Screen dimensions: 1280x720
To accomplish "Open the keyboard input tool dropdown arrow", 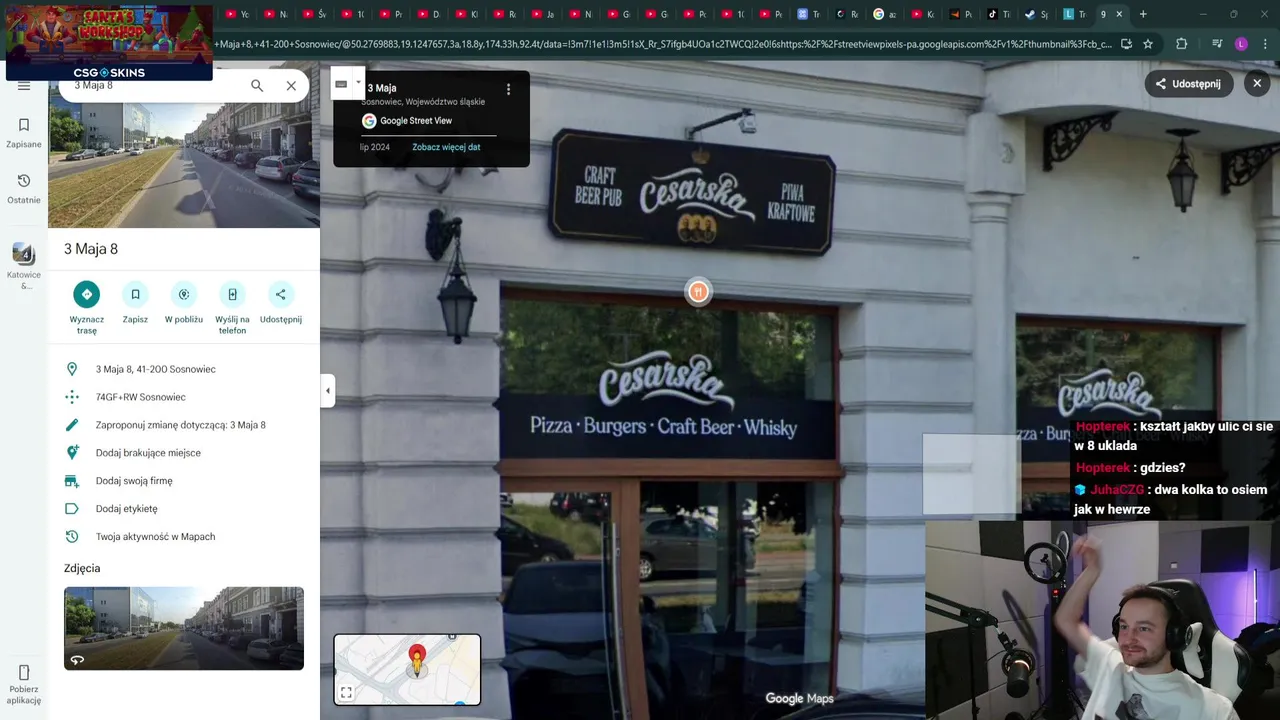I will (358, 83).
